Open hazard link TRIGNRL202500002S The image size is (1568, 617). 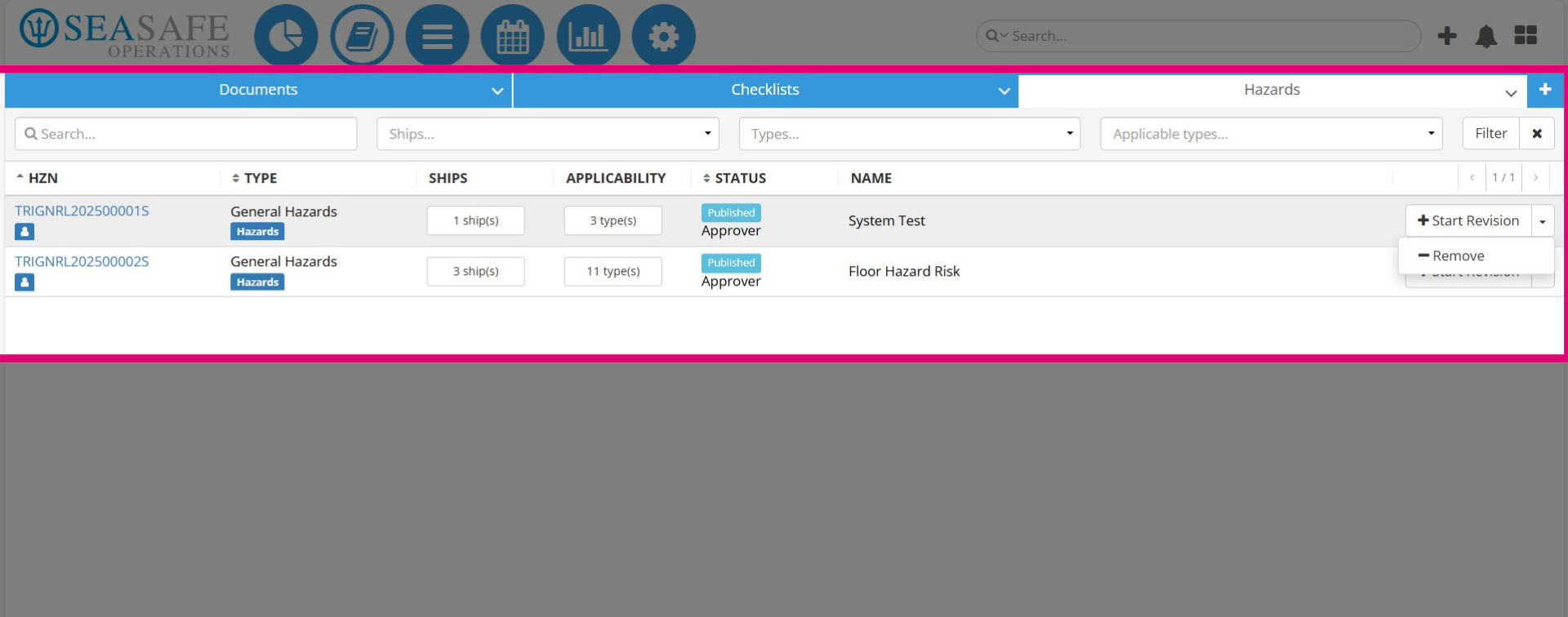coord(82,262)
